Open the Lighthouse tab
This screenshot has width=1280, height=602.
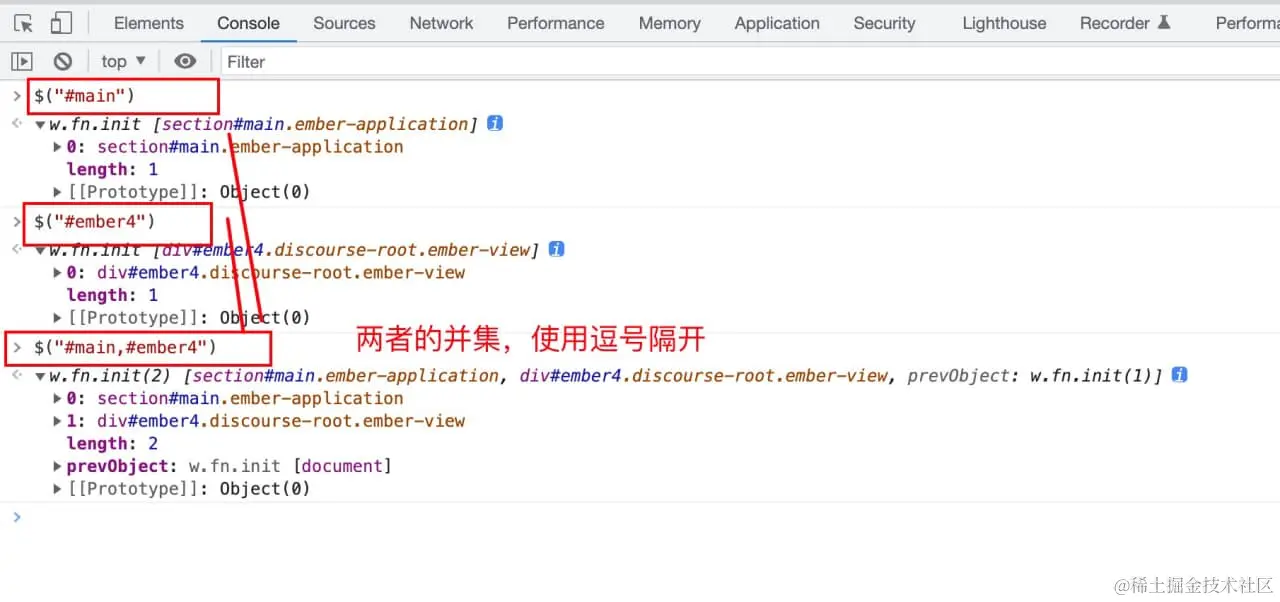[1004, 23]
